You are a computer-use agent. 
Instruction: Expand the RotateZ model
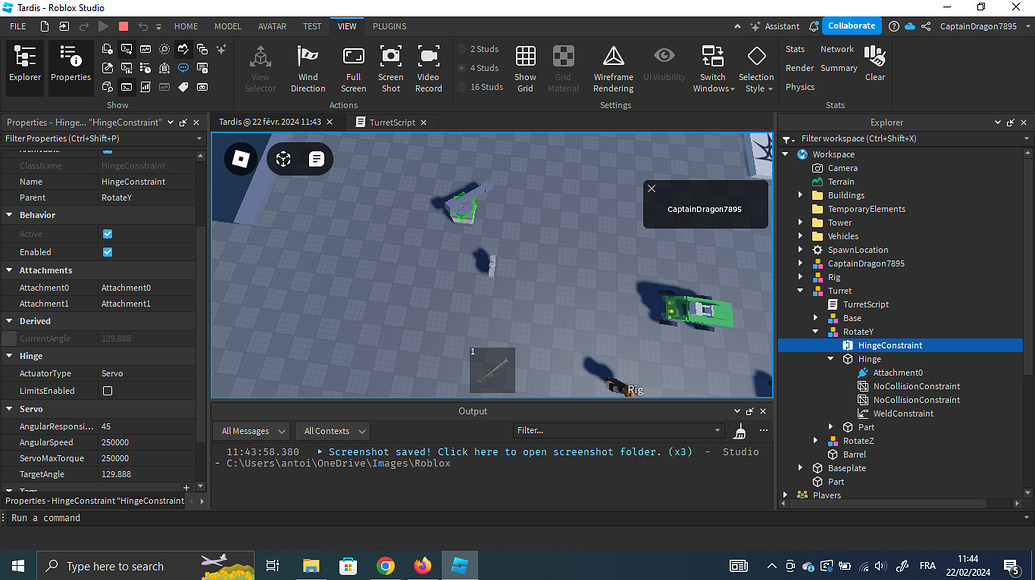816,441
